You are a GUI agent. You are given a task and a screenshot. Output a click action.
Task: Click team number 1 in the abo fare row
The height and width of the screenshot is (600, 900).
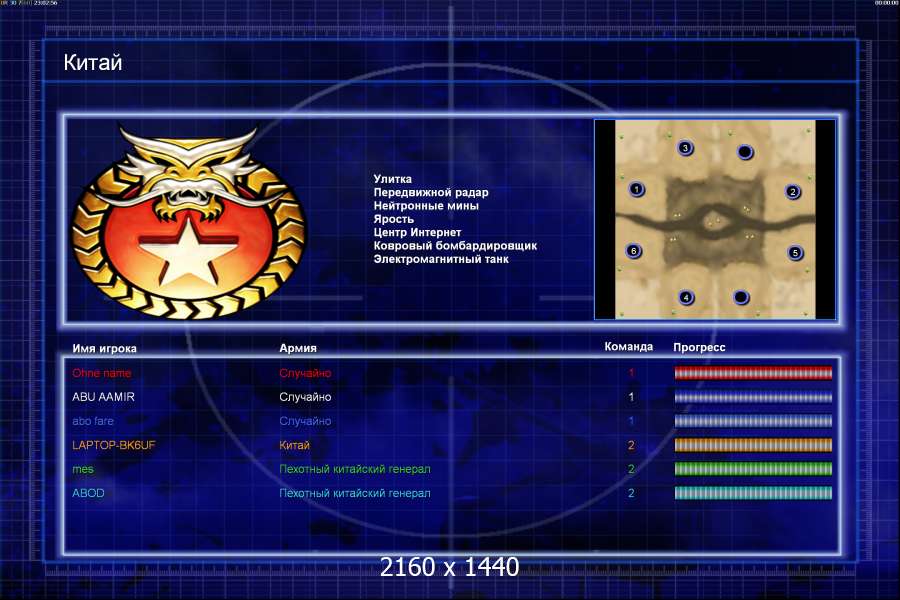point(631,421)
